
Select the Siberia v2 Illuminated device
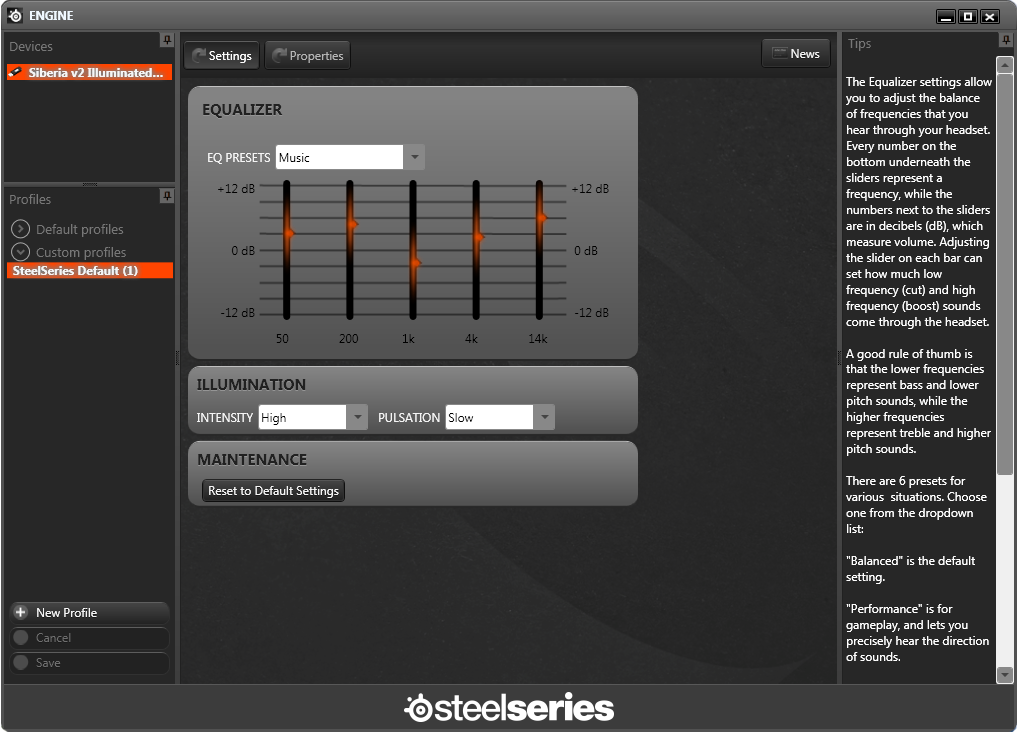(x=89, y=73)
